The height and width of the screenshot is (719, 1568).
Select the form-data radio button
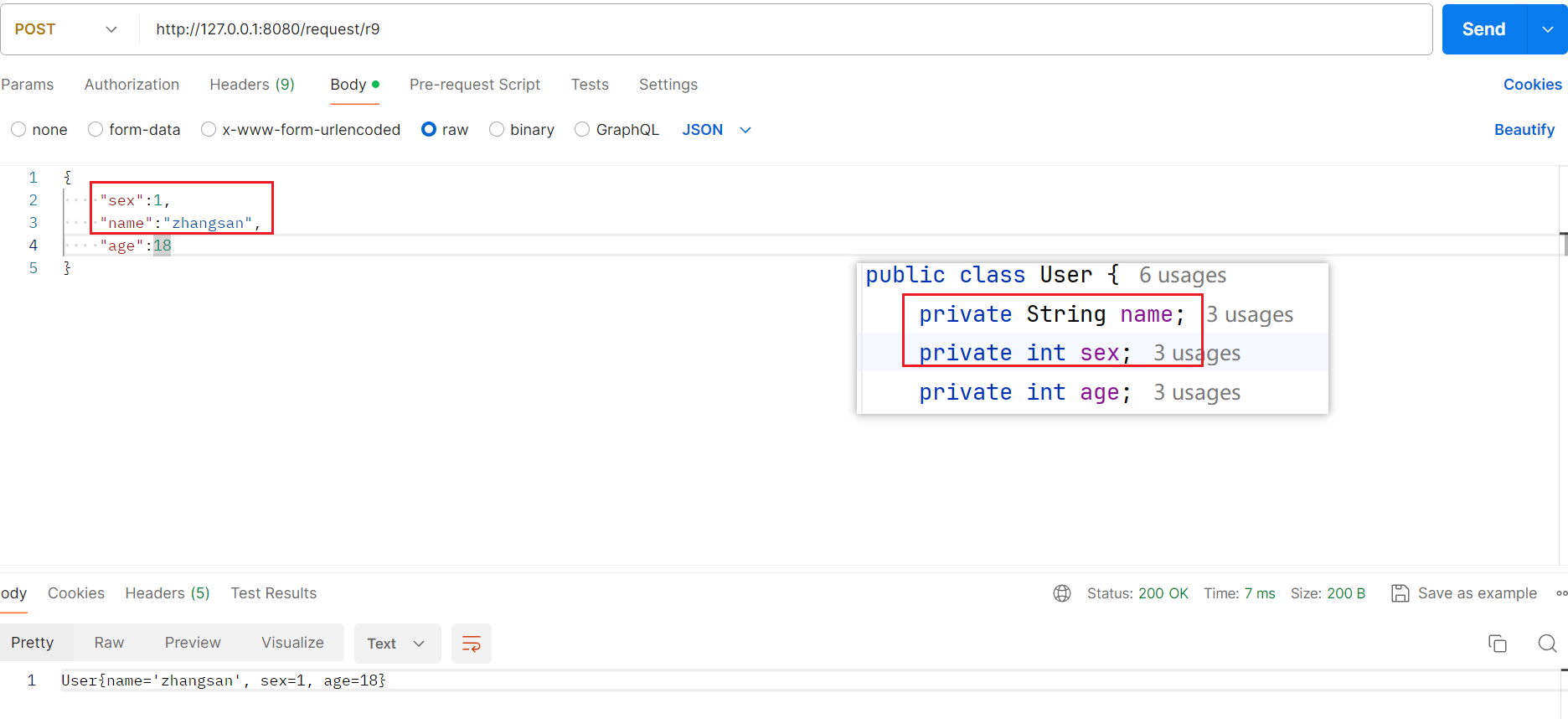pyautogui.click(x=95, y=129)
